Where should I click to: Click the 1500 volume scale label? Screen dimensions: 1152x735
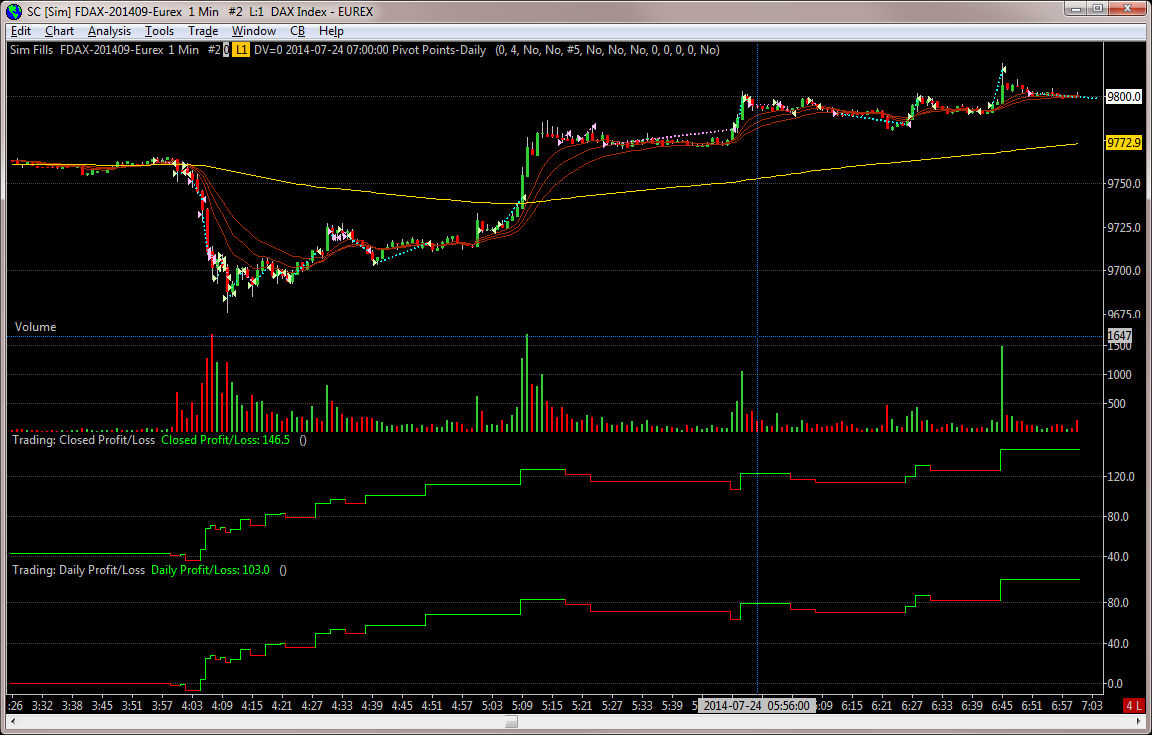click(1119, 346)
